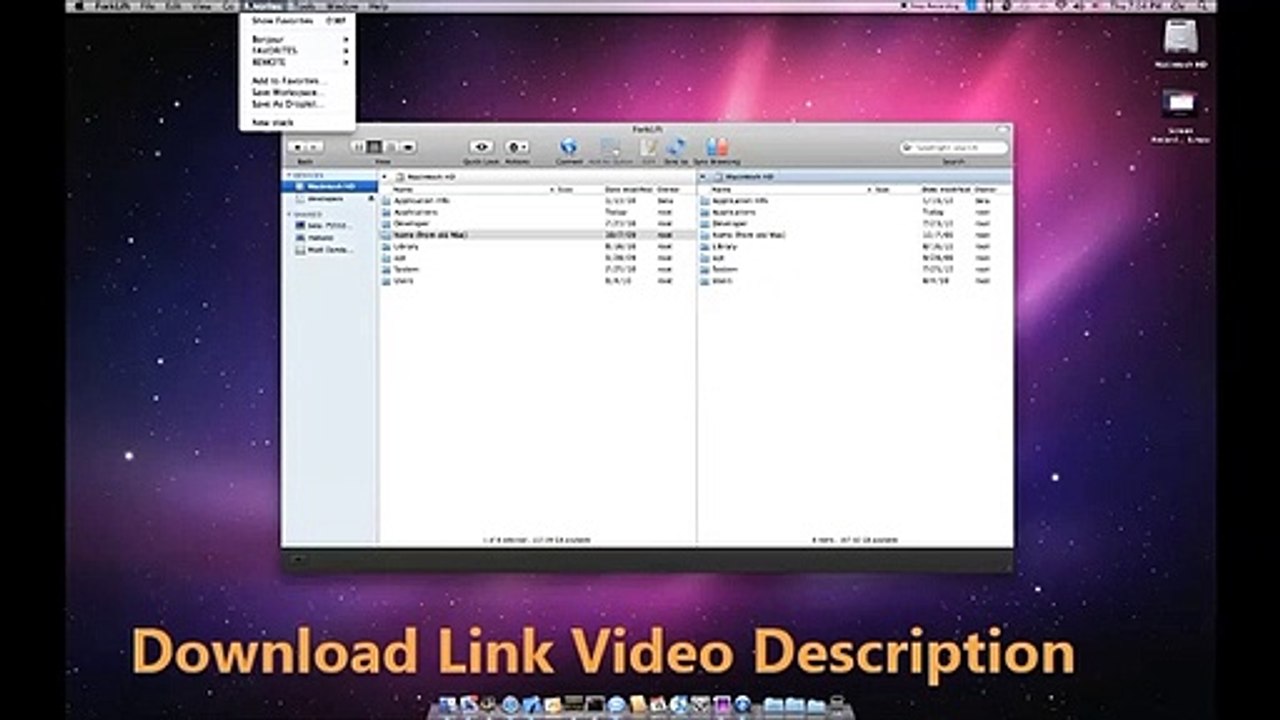Click the Apple menu icon
Image resolution: width=1280 pixels, height=720 pixels.
[x=80, y=6]
